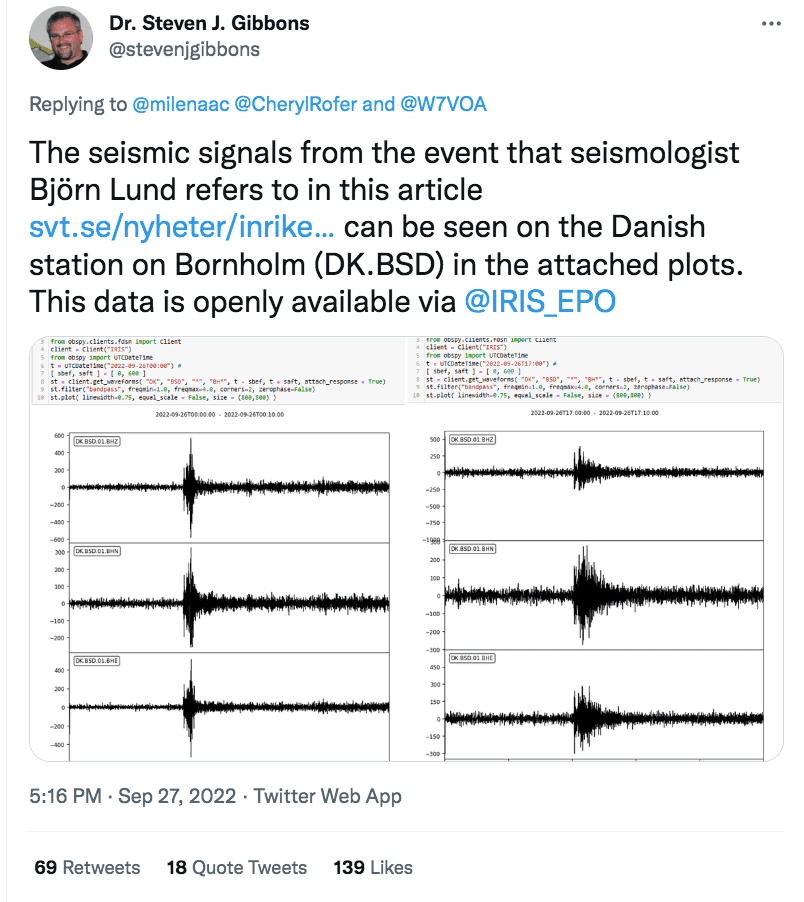This screenshot has height=902, width=804.
Task: Click the DK.BSD.01.BHZ plot in left image
Action: click(x=229, y=487)
